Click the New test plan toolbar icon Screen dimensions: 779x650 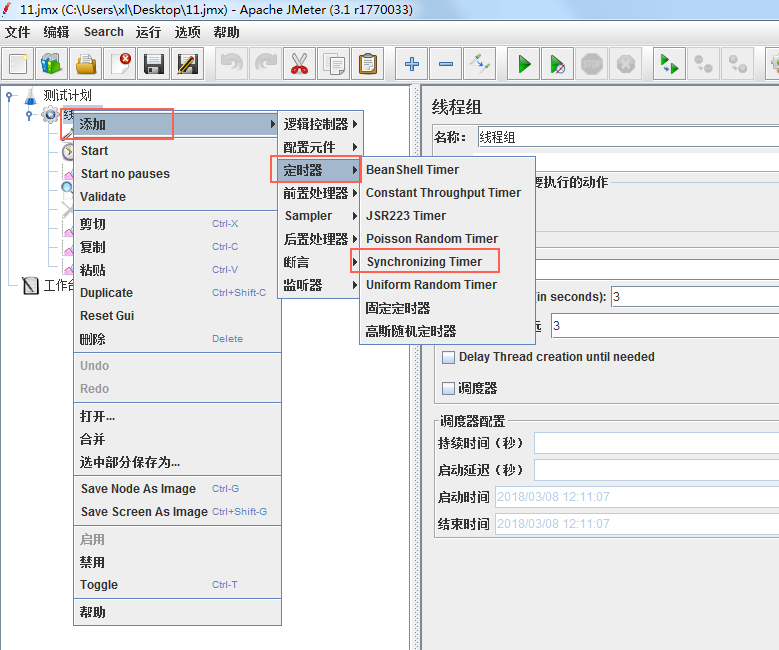[x=18, y=64]
